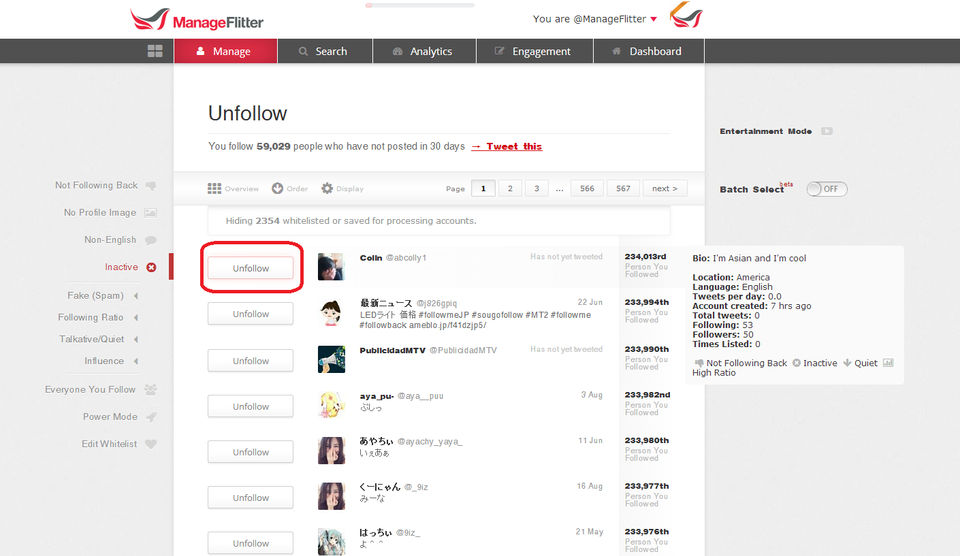Viewport: 960px width, 556px height.
Task: Click the Edit Whitelist heart icon
Action: click(151, 444)
